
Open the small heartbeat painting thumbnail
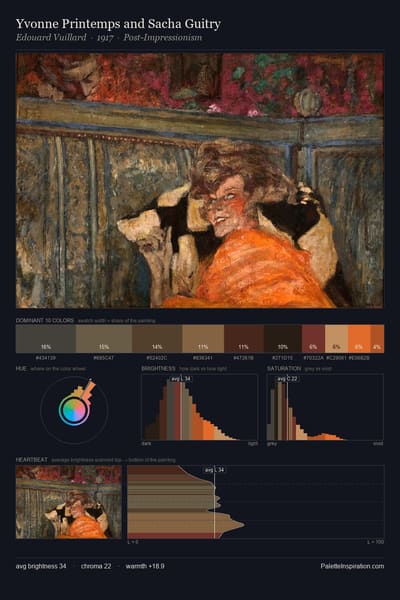point(69,502)
